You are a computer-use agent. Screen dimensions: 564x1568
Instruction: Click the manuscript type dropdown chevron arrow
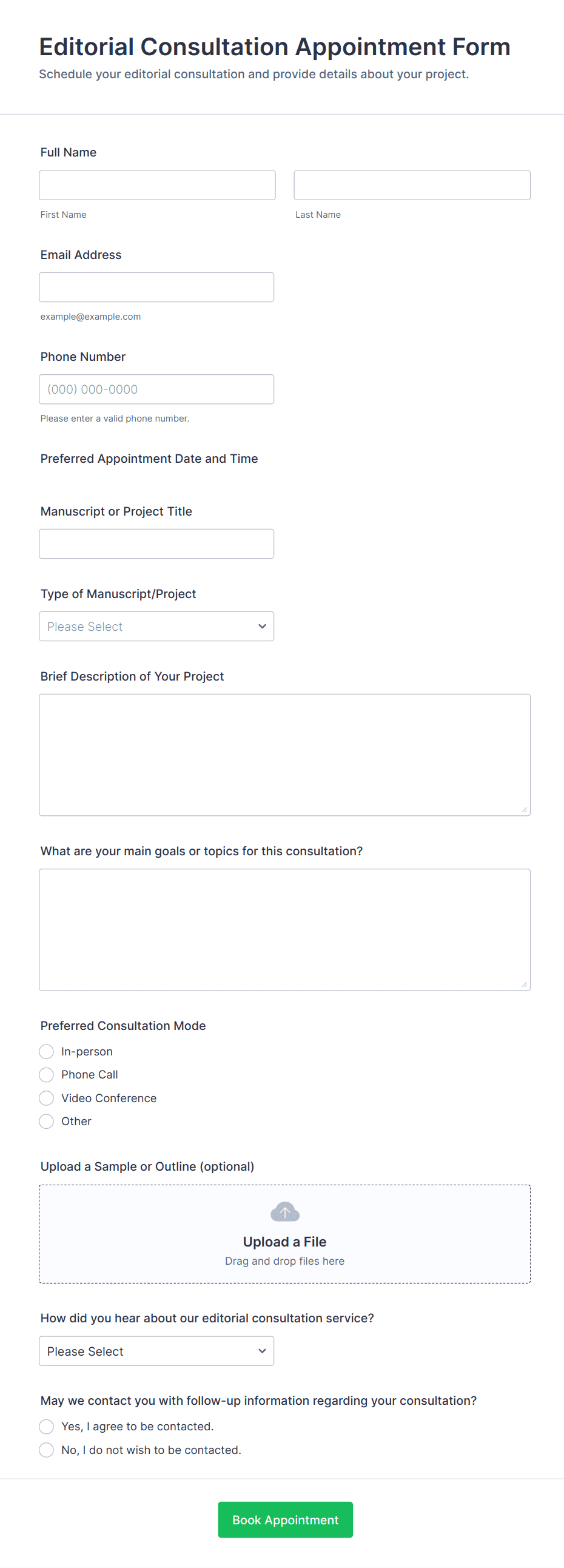pyautogui.click(x=262, y=627)
